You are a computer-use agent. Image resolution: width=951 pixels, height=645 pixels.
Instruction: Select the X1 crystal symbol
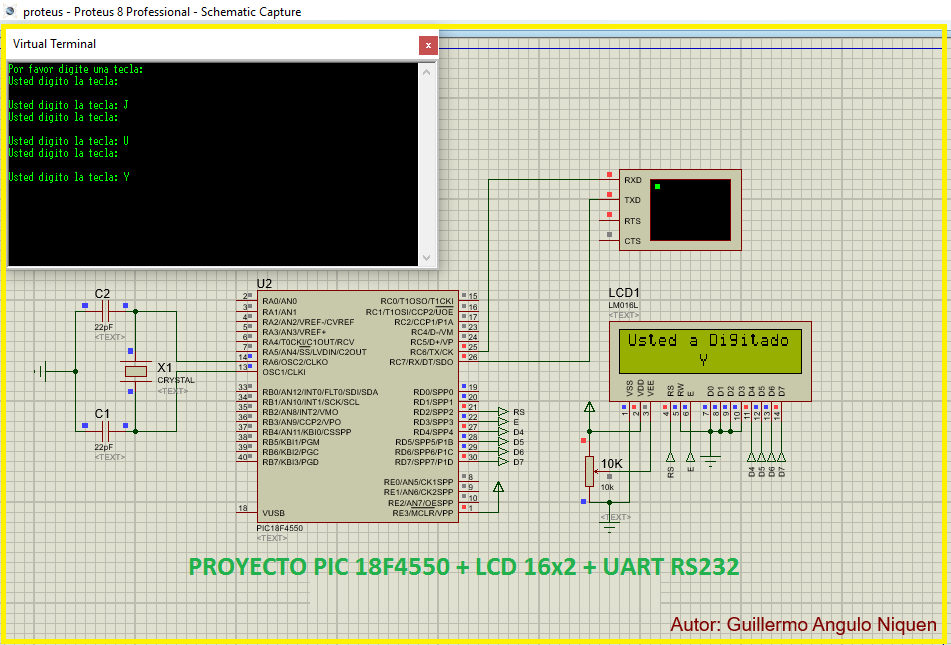coord(135,370)
